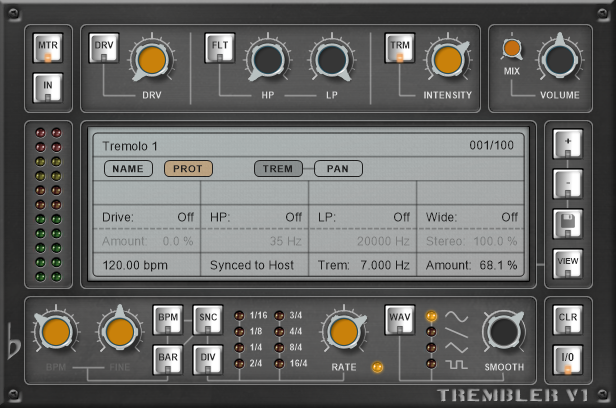Click the save preset floppy disk icon
616x408 pixels.
pyautogui.click(x=567, y=222)
